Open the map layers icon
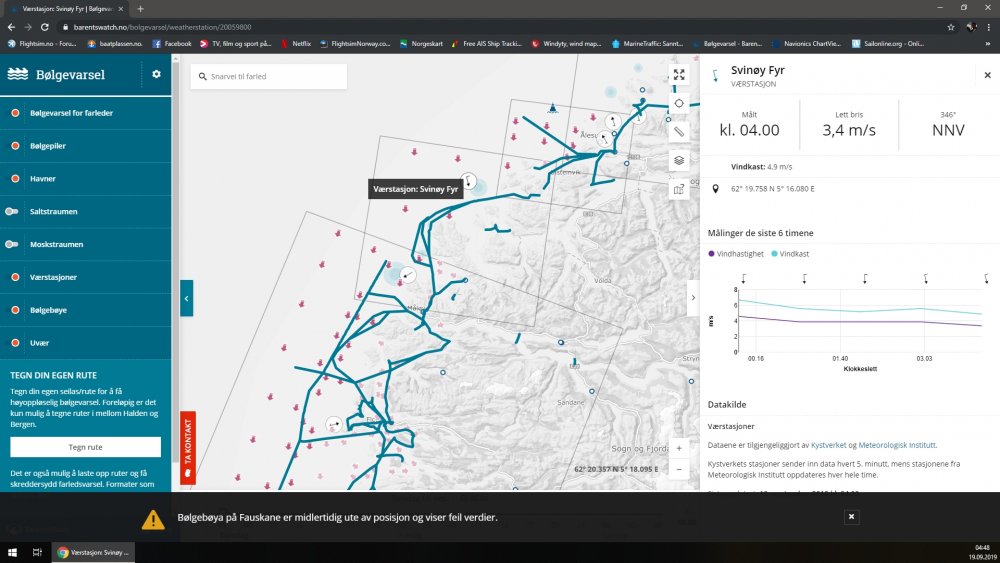The image size is (1000, 563). (x=679, y=161)
